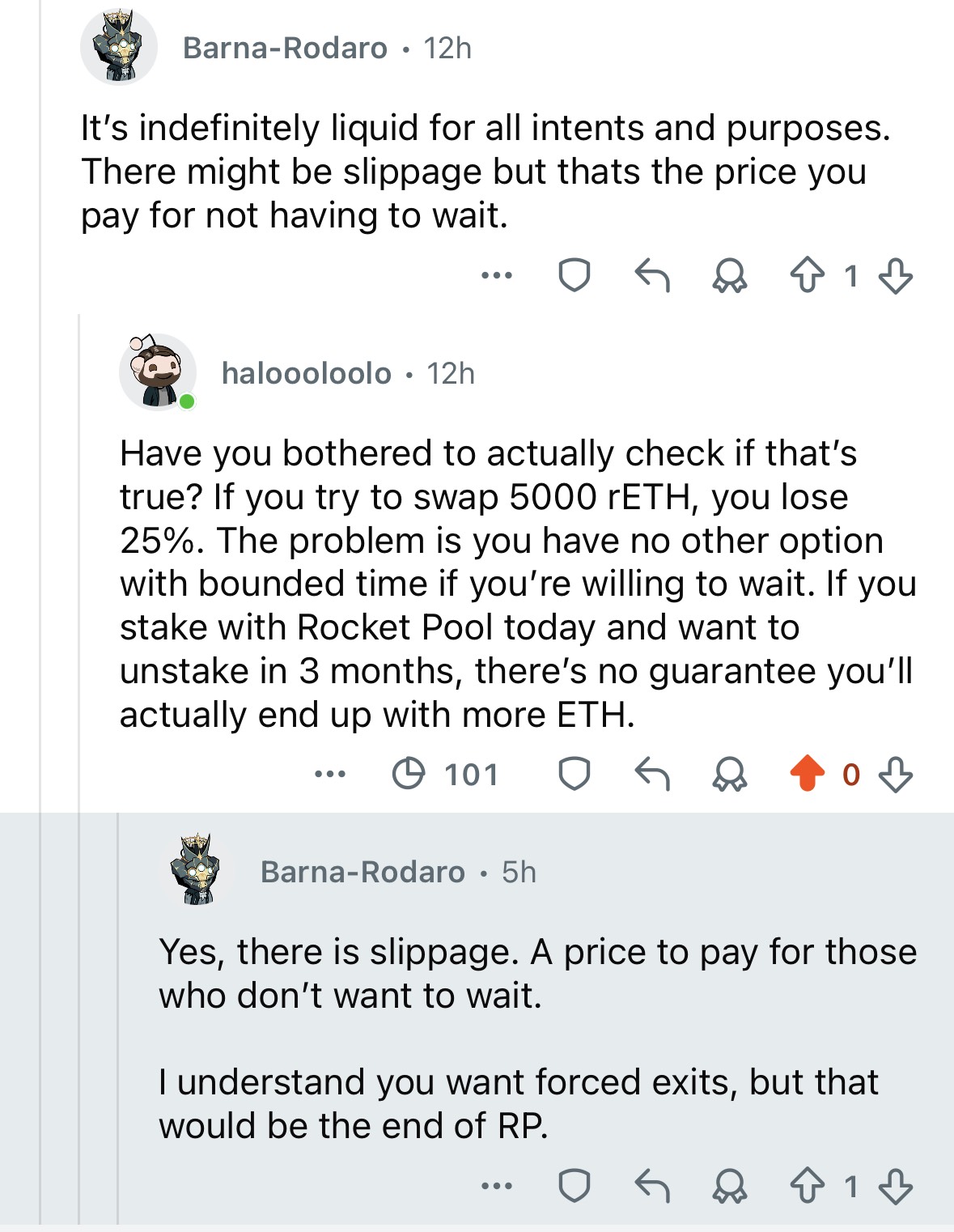
Task: Open Barna-Rodaro's profile from top username
Action: (x=285, y=49)
